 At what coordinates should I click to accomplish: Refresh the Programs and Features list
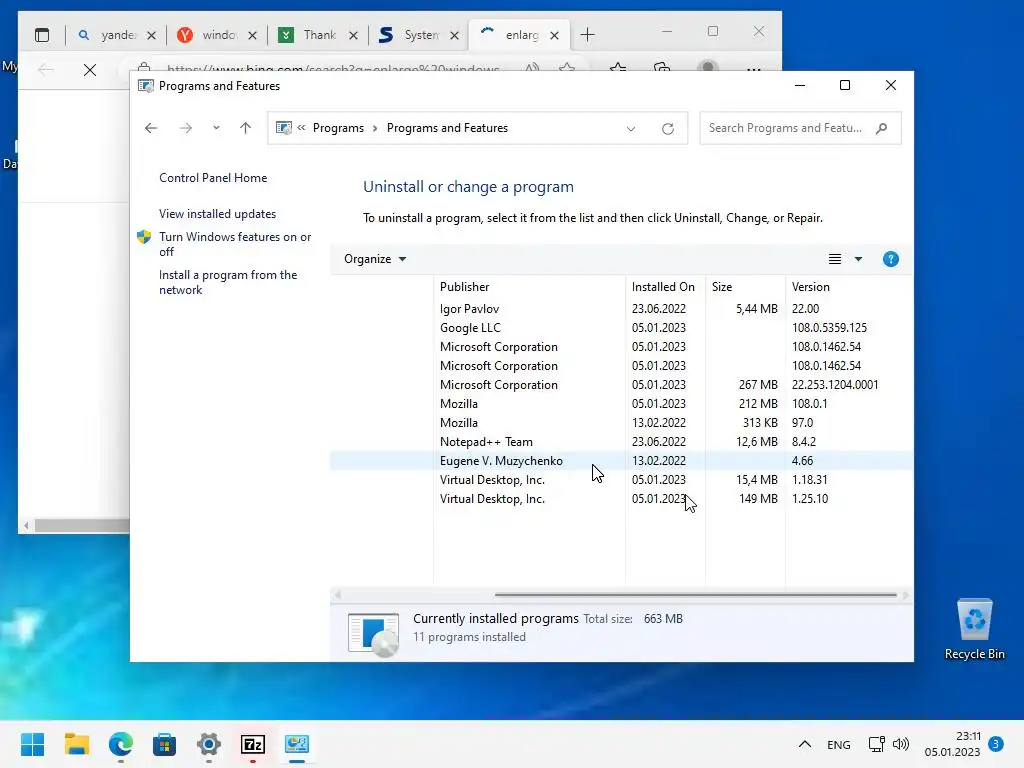667,129
